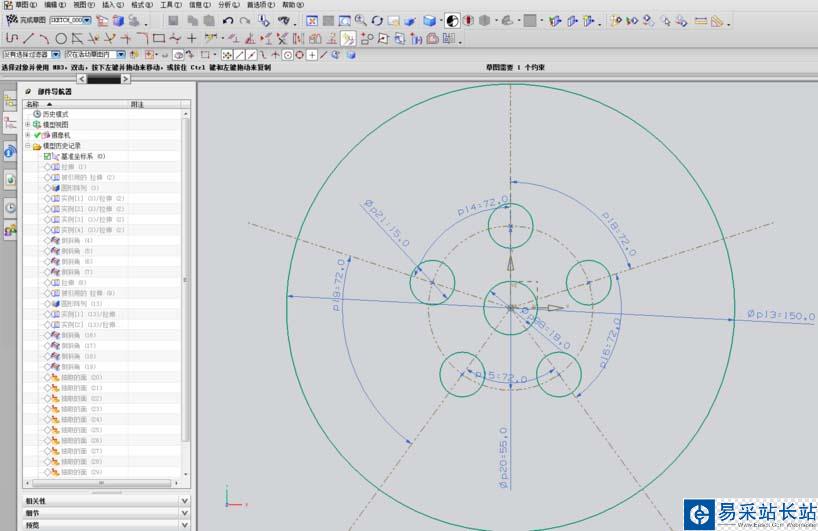Click the Rotate view icon
The image size is (818, 531).
(x=377, y=20)
